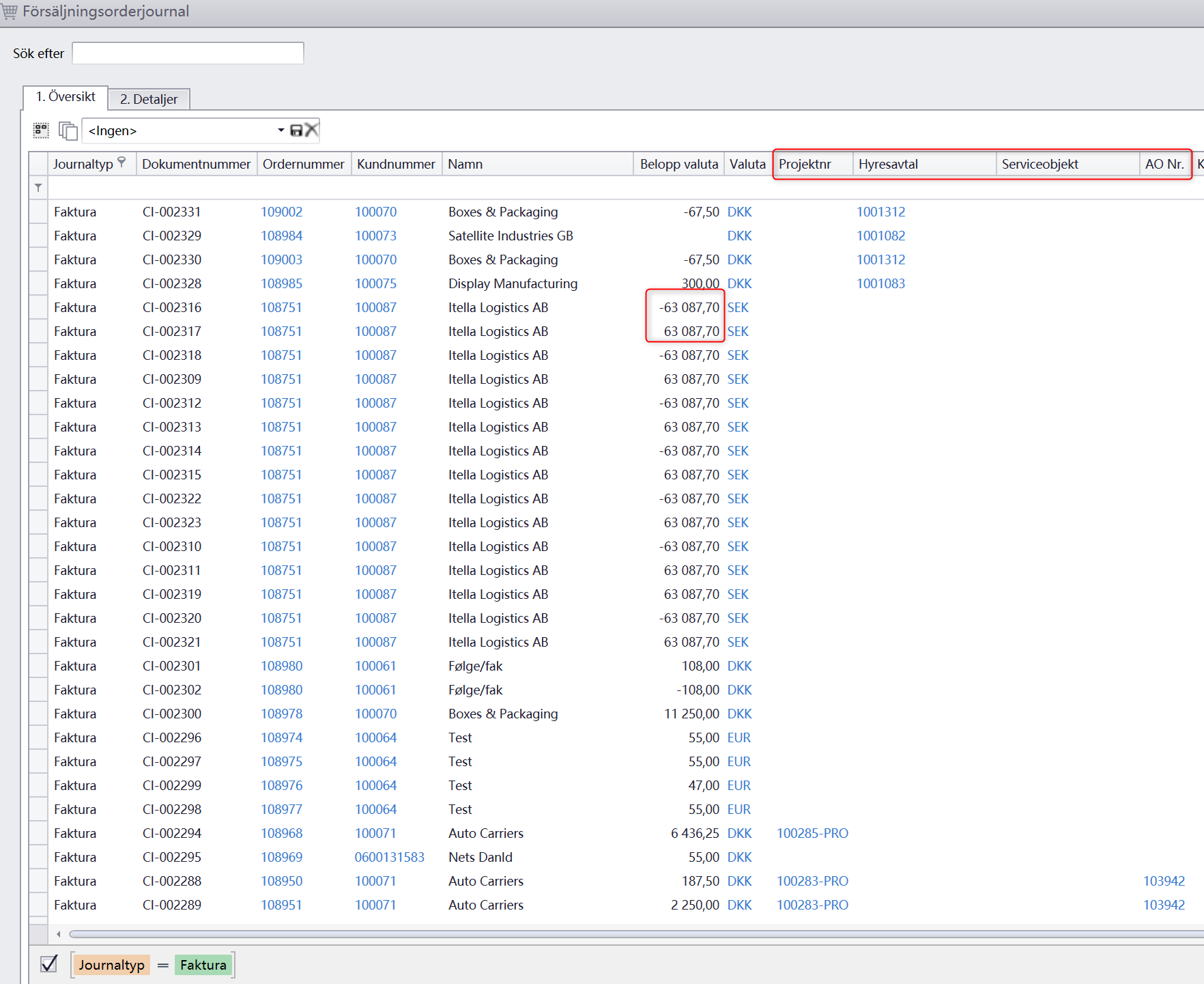
Task: Sort by the Belopp valuta column header
Action: tap(679, 164)
